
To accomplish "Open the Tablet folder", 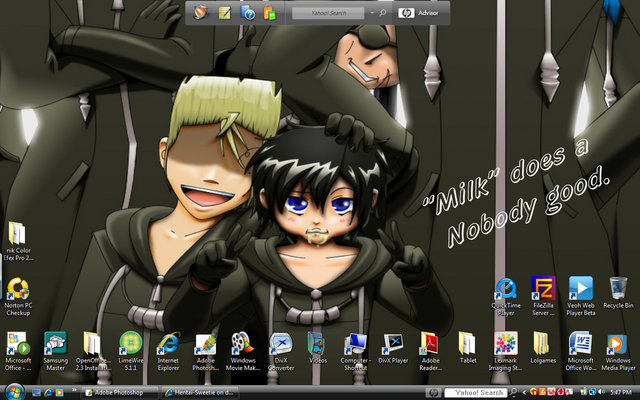I will 468,348.
